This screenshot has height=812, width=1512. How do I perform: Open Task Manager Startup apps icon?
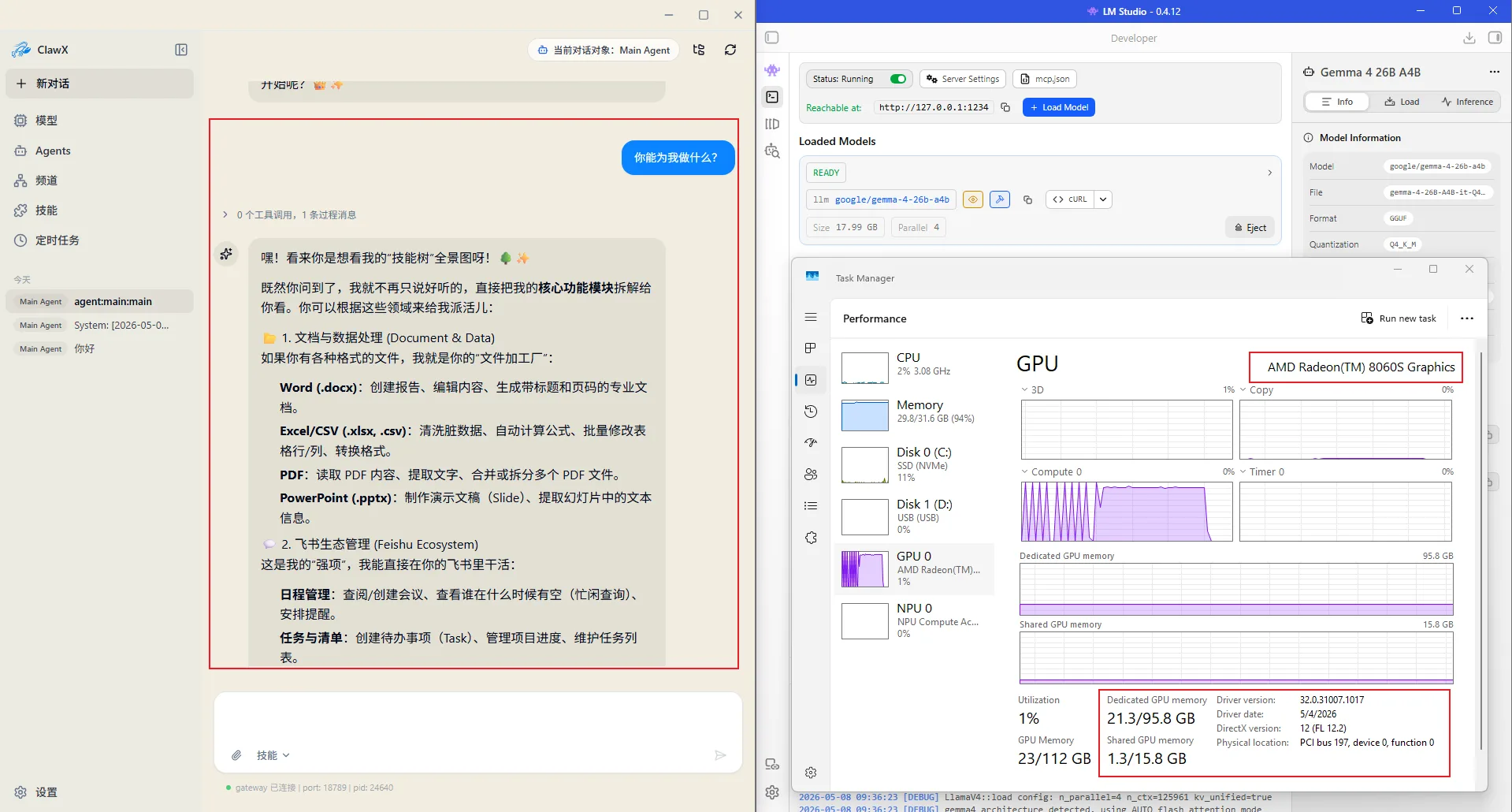(811, 443)
